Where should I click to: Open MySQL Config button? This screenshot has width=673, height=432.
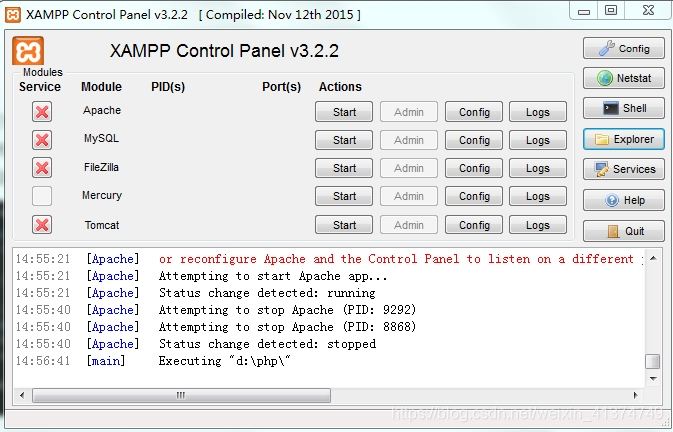[x=474, y=140]
